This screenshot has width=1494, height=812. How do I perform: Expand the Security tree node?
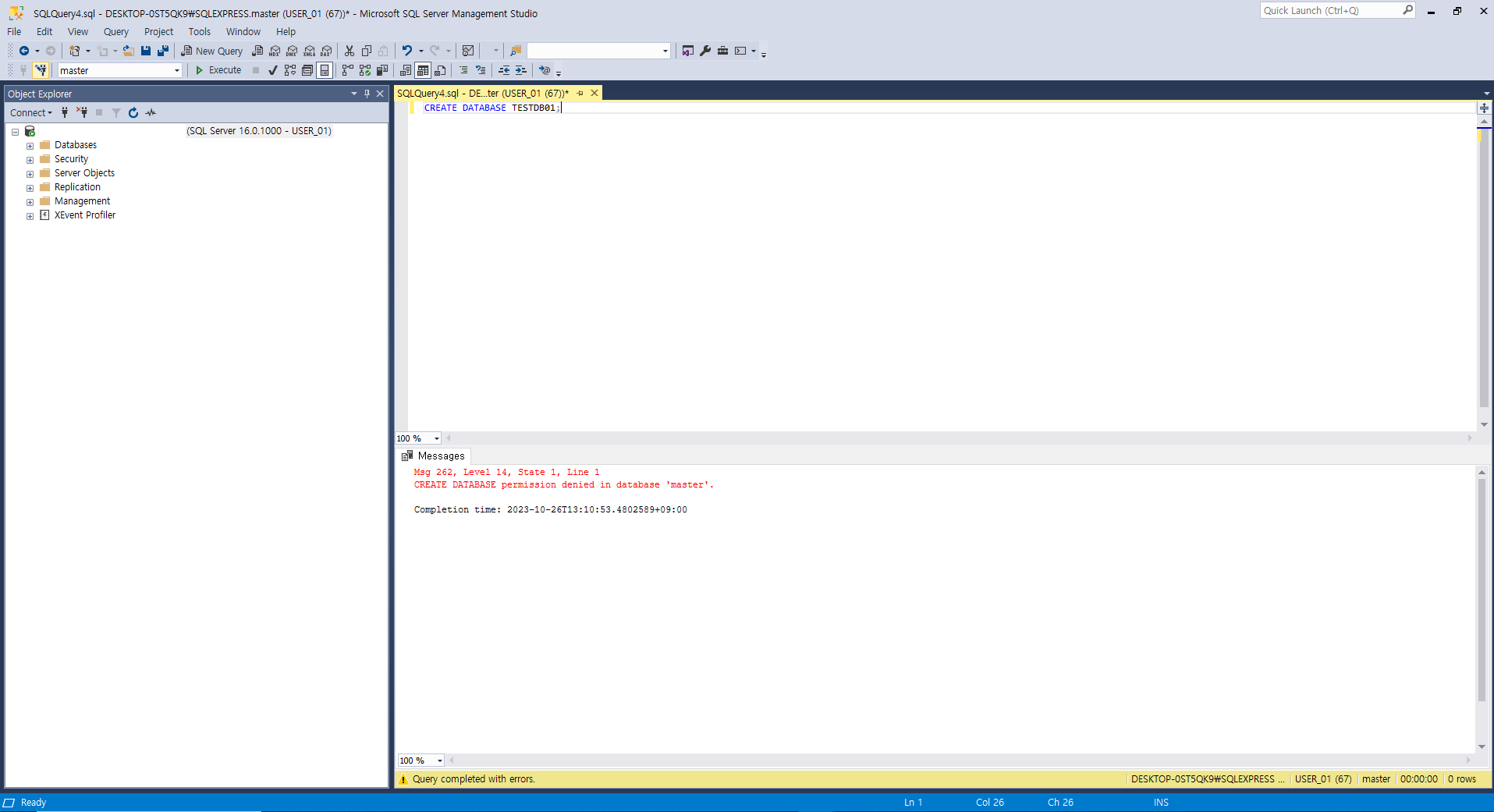point(30,160)
